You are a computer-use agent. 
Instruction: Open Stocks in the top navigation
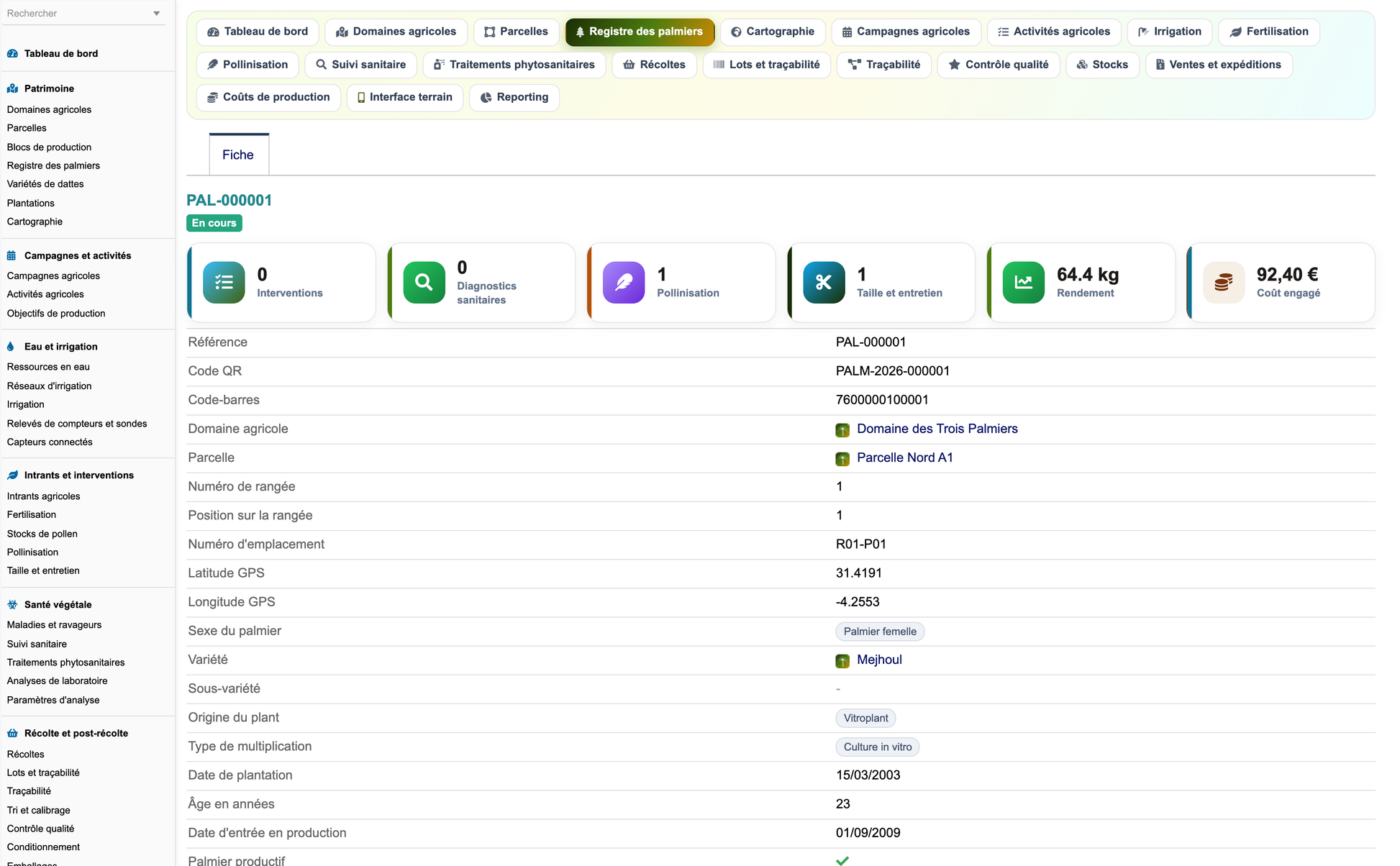1102,65
